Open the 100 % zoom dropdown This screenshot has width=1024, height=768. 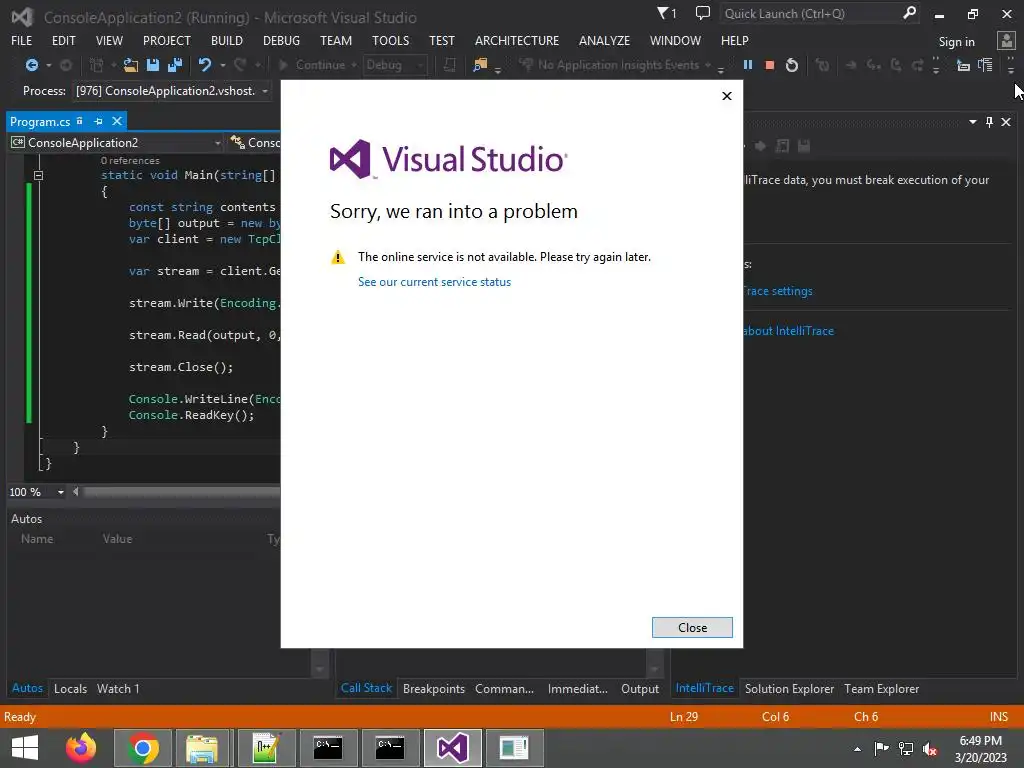tap(61, 492)
